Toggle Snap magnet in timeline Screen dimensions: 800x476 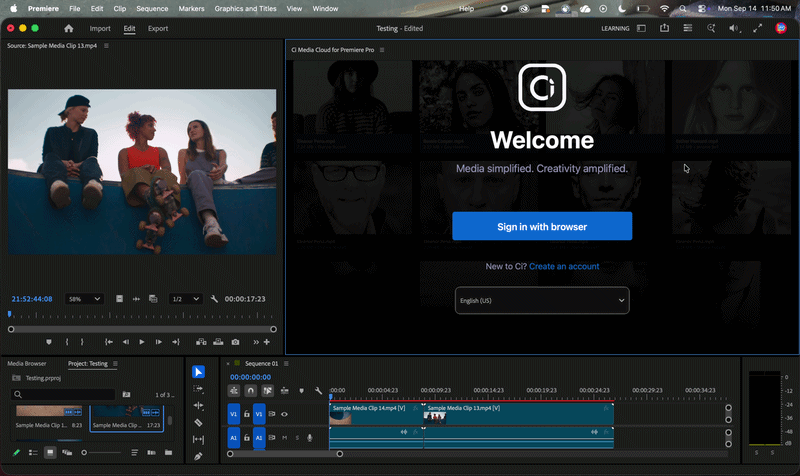click(251, 391)
